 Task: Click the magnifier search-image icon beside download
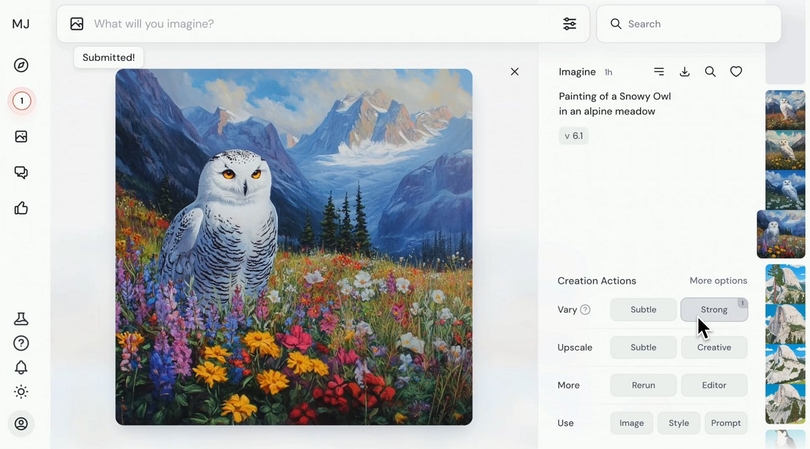[710, 72]
